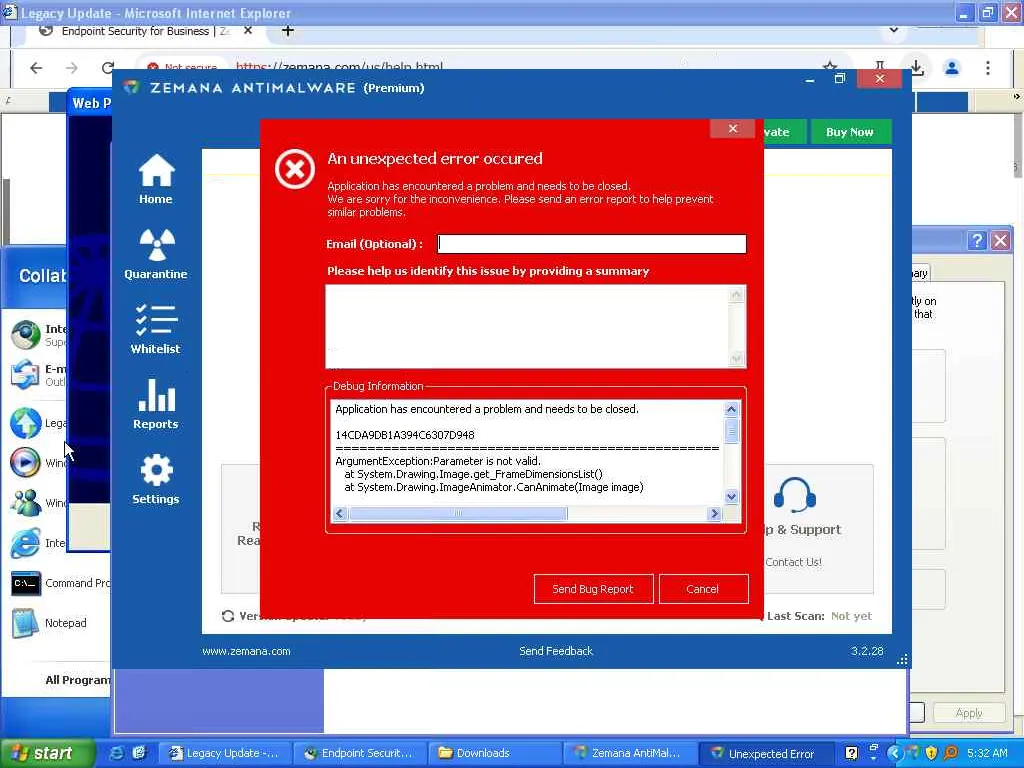Open the Home section in Zemana sidebar

[x=155, y=180]
